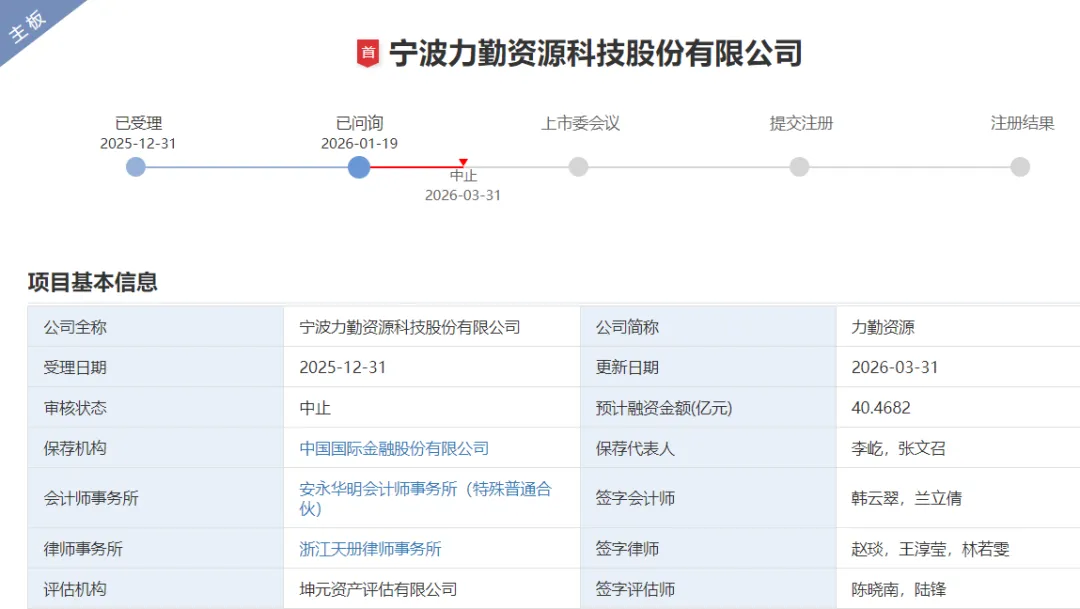Click the 签字会计师 label cell

coord(708,498)
